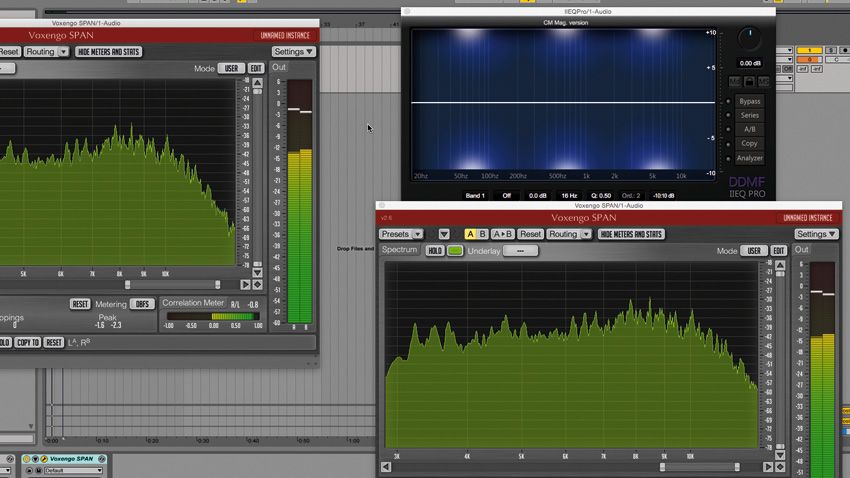This screenshot has width=850, height=478.
Task: Click RESET next to COPY TO
Action: click(54, 343)
